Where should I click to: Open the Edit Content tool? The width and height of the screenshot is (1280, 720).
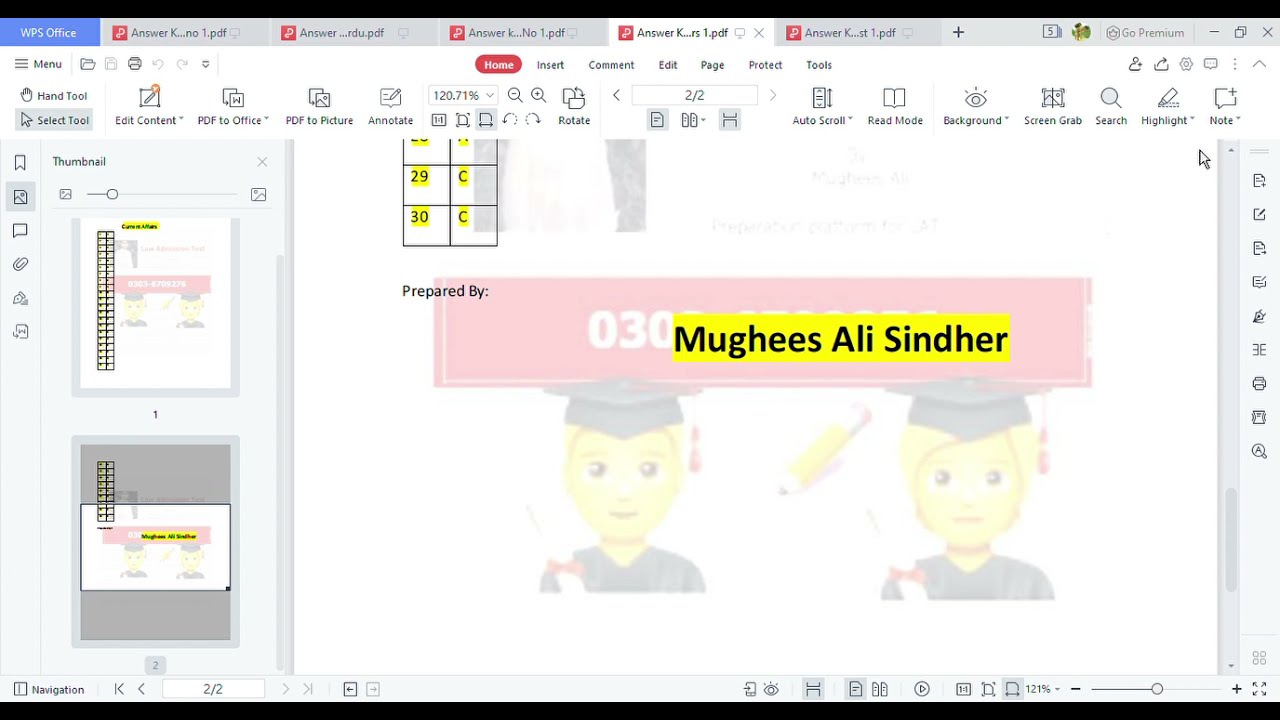click(149, 107)
